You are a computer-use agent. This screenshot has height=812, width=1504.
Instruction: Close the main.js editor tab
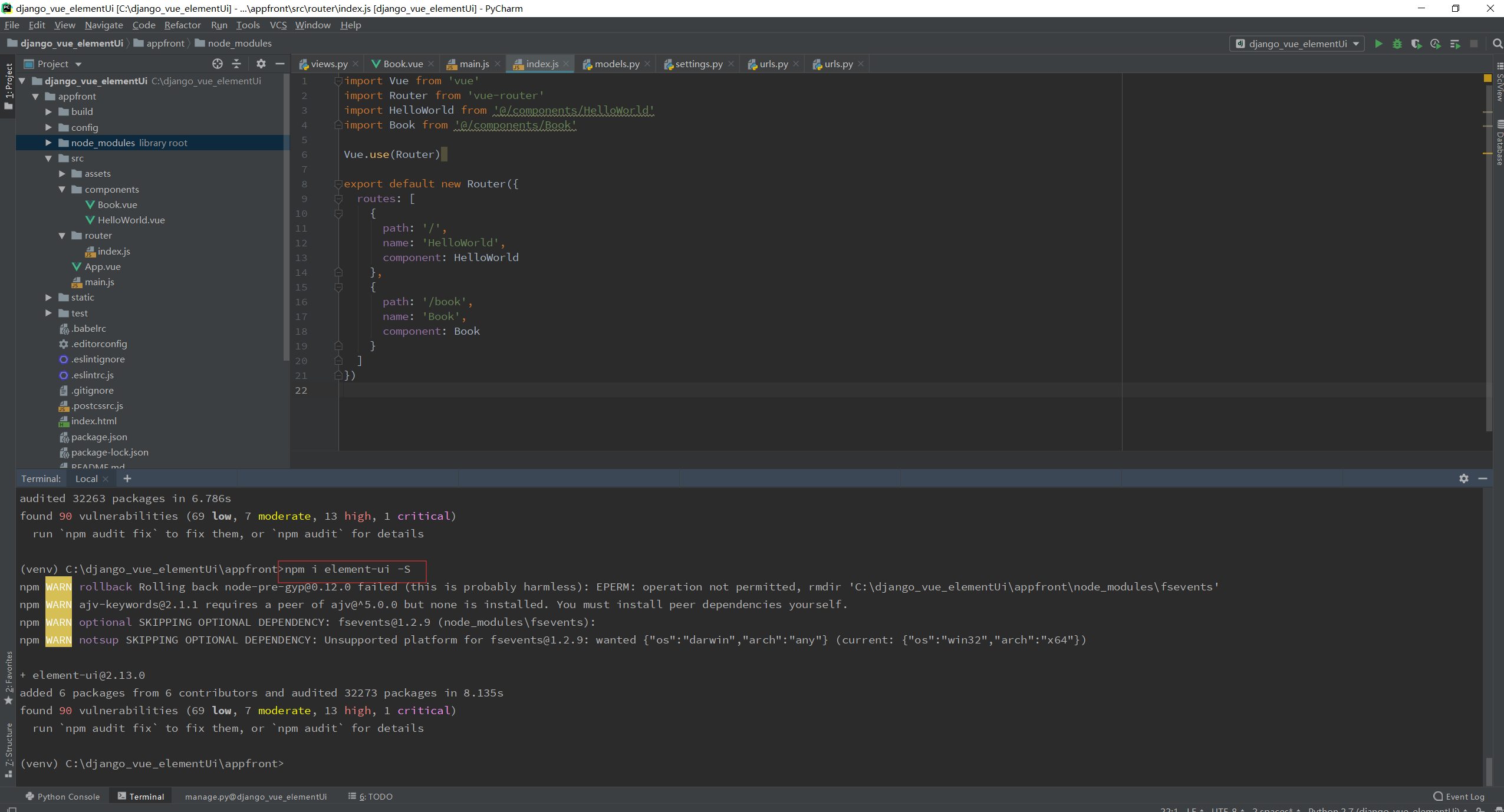[x=498, y=64]
